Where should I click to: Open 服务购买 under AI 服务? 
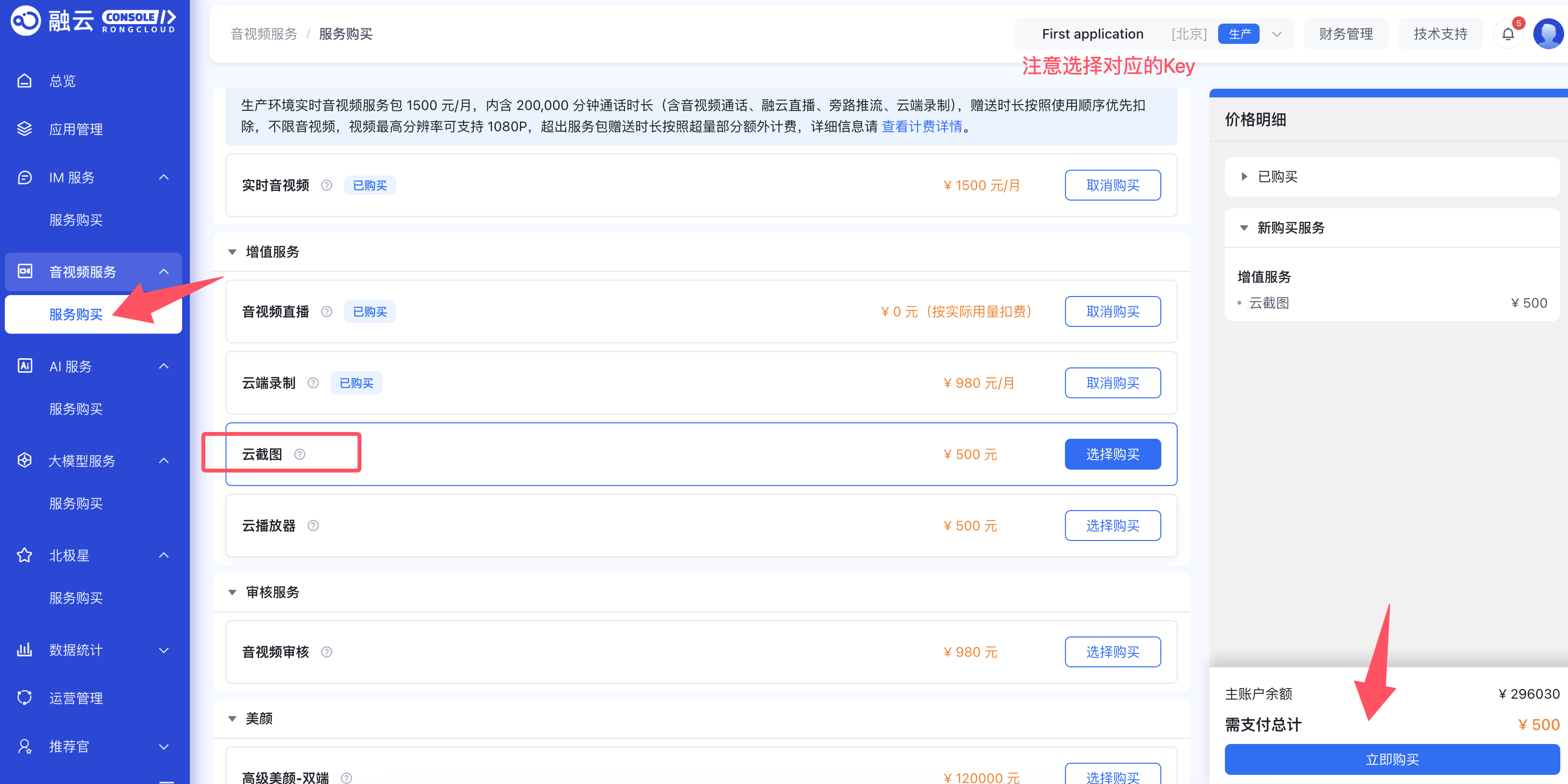coord(76,409)
